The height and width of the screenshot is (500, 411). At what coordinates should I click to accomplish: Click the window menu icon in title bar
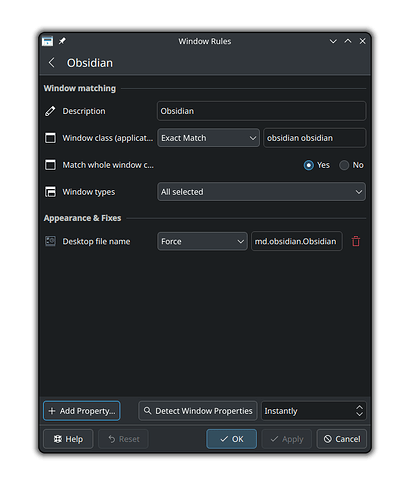click(x=47, y=41)
